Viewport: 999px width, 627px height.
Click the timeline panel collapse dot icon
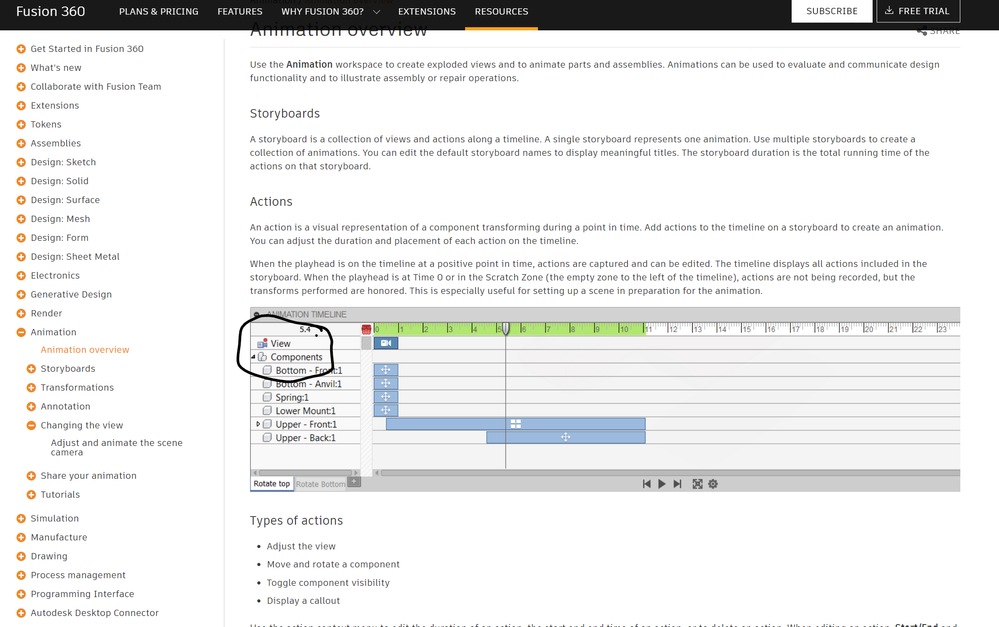coord(257,314)
